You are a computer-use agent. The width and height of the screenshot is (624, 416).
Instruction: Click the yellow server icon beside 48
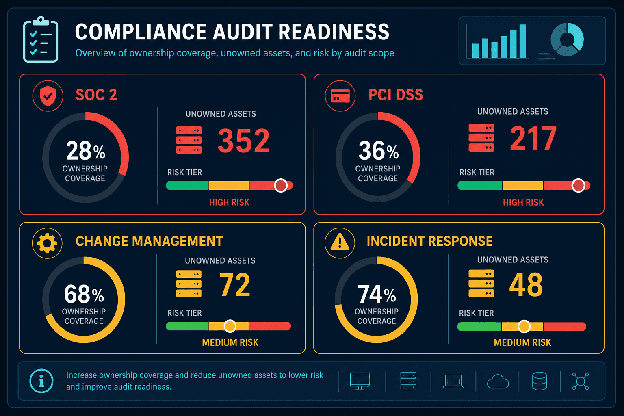tap(481, 283)
